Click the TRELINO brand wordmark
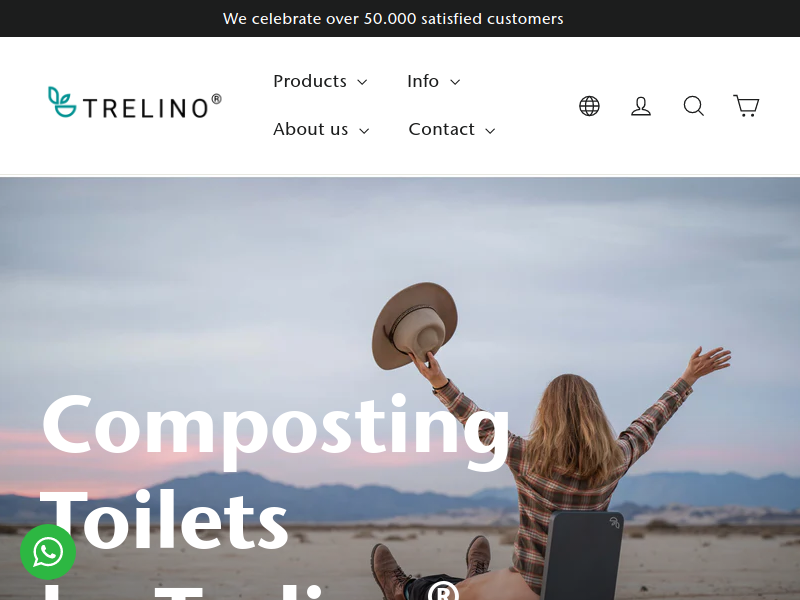The height and width of the screenshot is (600, 800). [146, 108]
